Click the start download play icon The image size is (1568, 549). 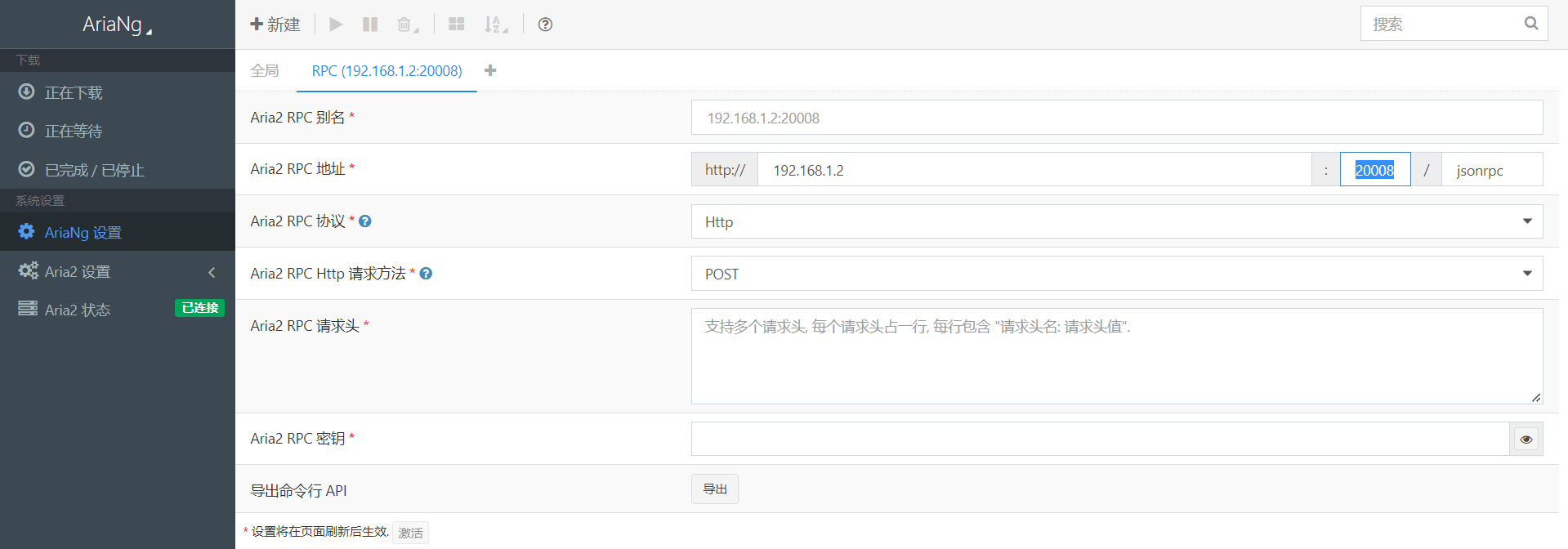(x=336, y=25)
